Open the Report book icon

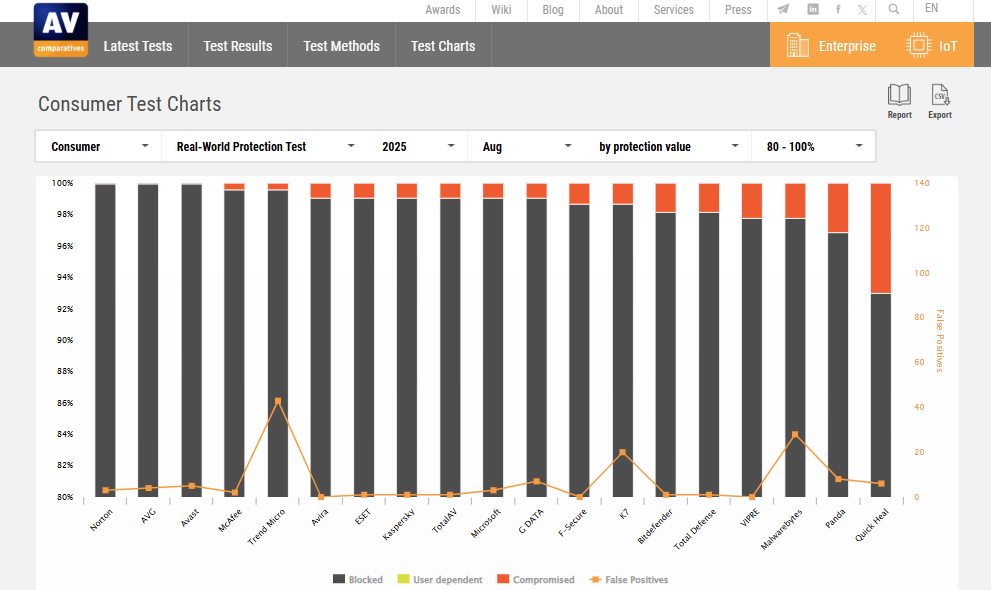pos(899,95)
